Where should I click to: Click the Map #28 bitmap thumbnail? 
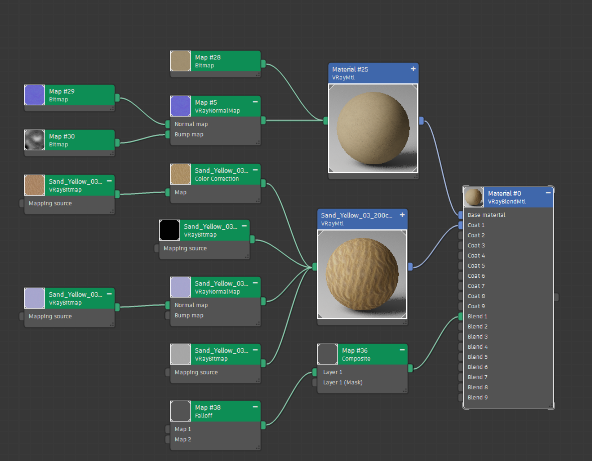click(180, 61)
